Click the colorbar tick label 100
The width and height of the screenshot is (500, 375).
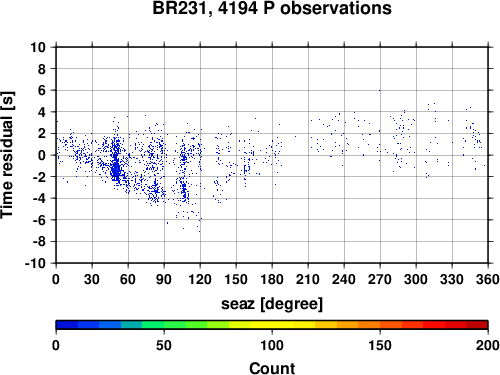click(272, 345)
